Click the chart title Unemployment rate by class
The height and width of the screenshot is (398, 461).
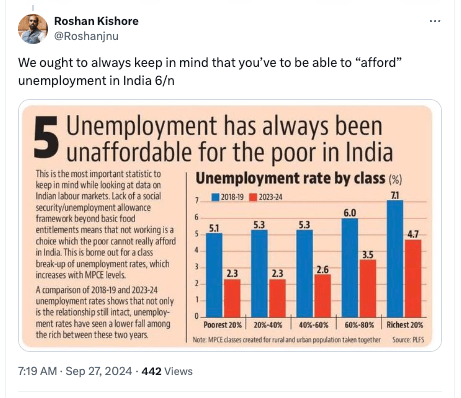(290, 178)
